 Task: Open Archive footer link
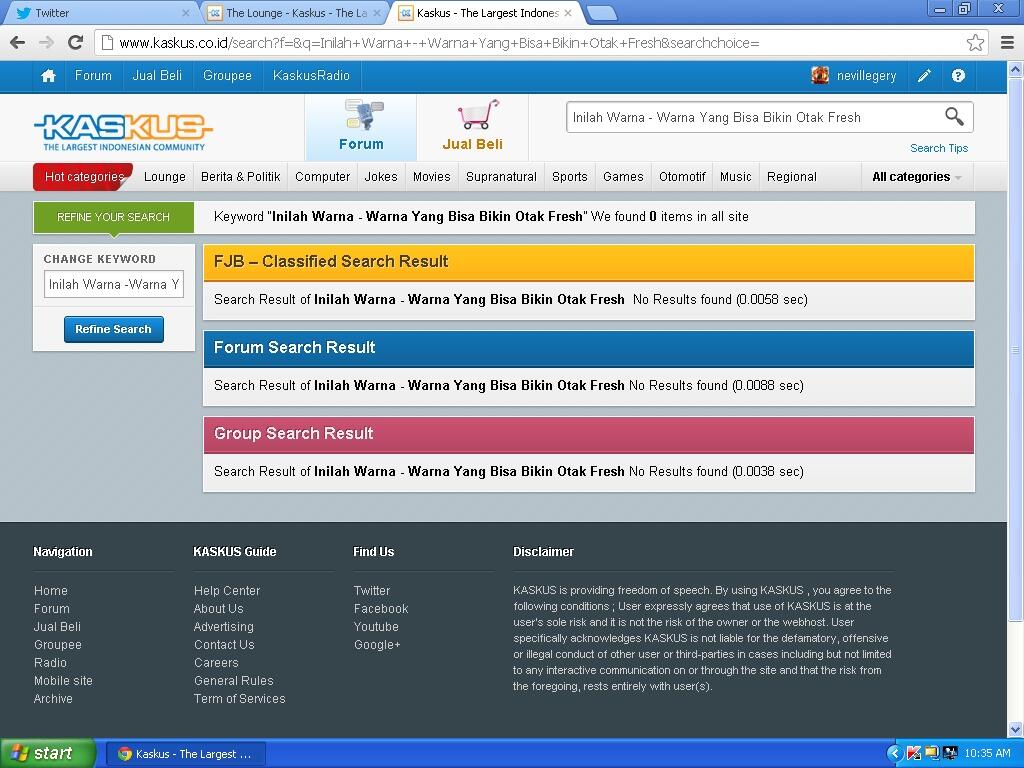[53, 699]
